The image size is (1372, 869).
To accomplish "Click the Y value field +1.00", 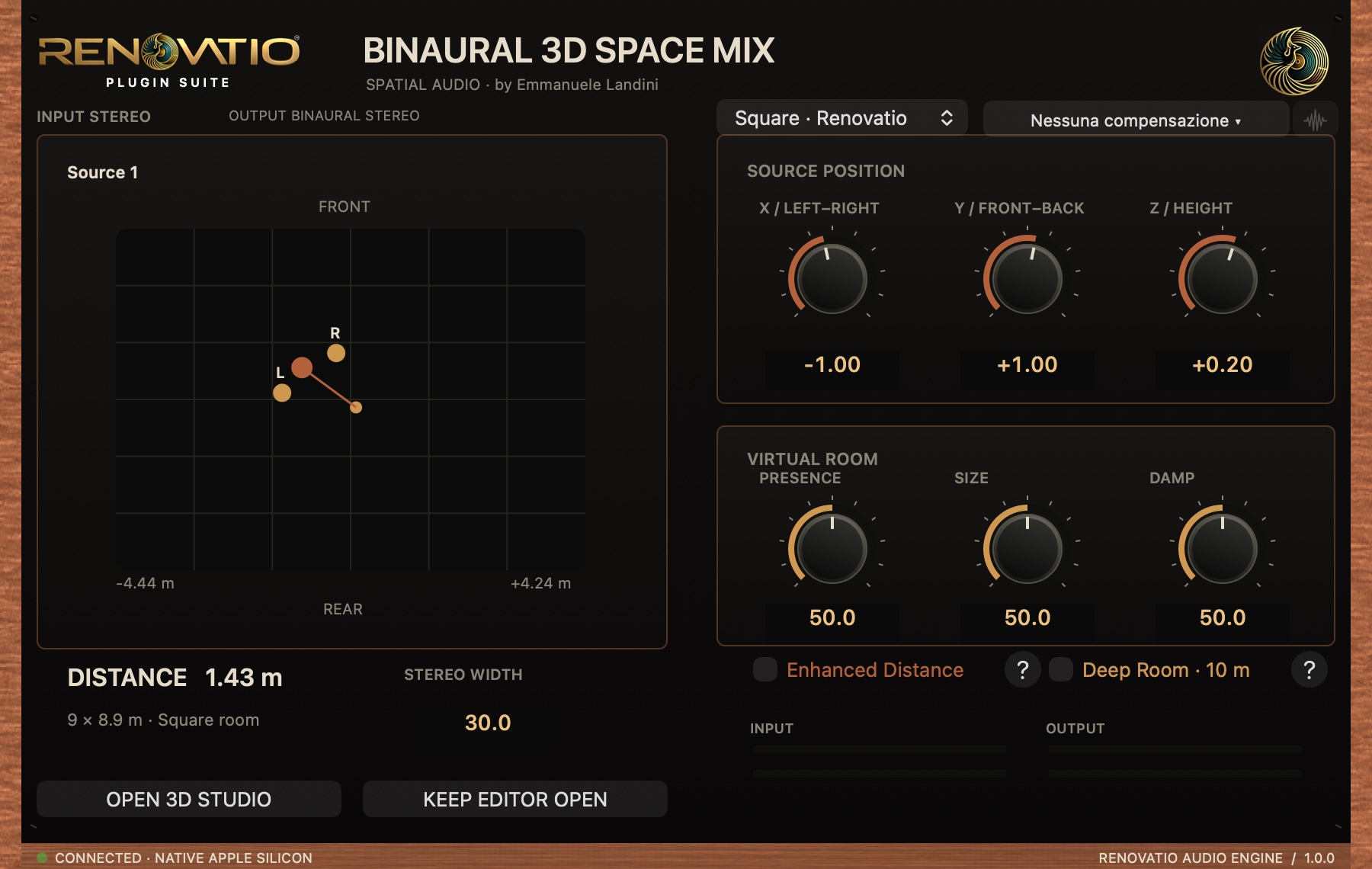I will tap(1027, 364).
